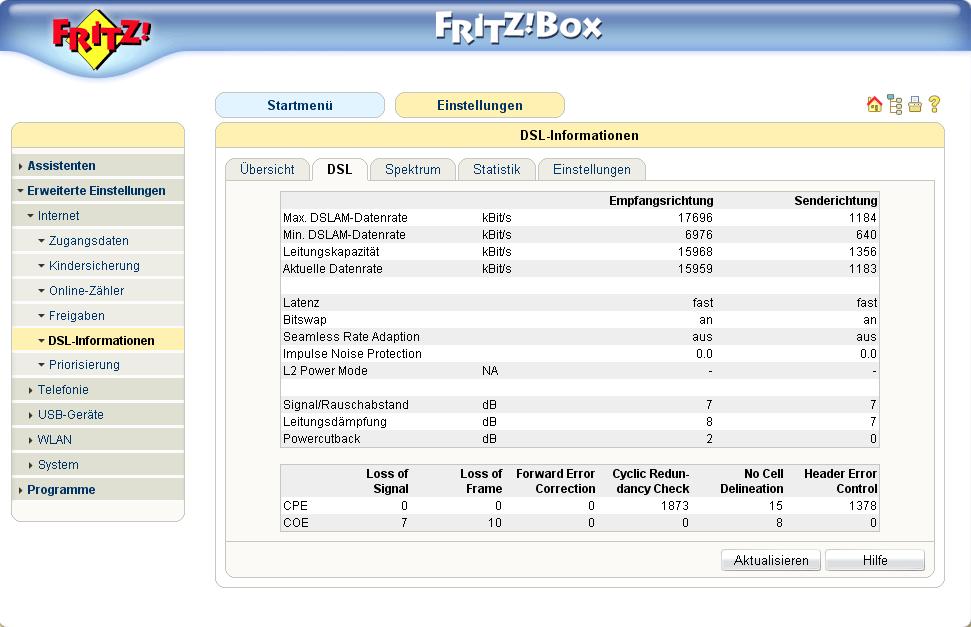Screen dimensions: 971x627
Task: Expand the USB-Geräte arrow
Action: [x=30, y=415]
